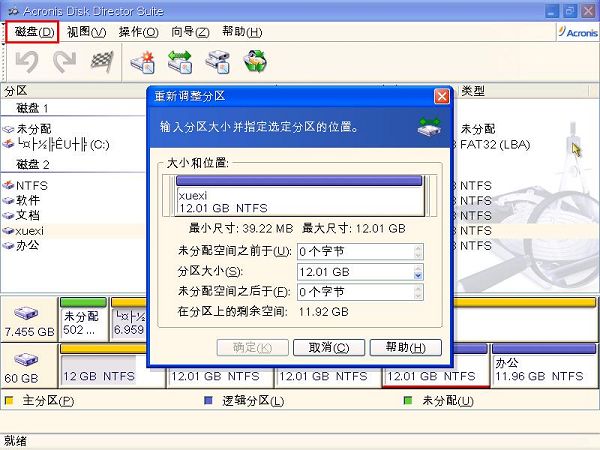
Task: Select the 软件 partition row
Action: [x=73, y=201]
